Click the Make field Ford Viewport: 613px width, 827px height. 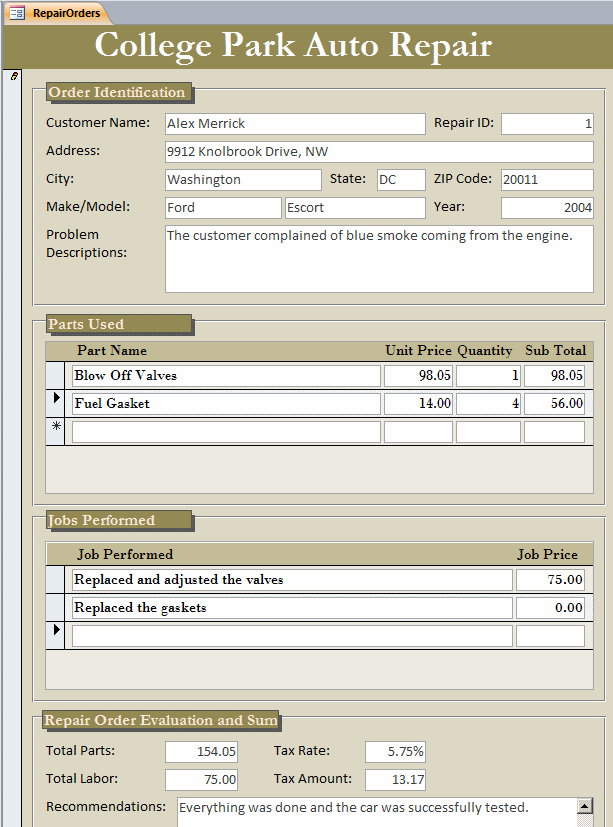pos(223,208)
